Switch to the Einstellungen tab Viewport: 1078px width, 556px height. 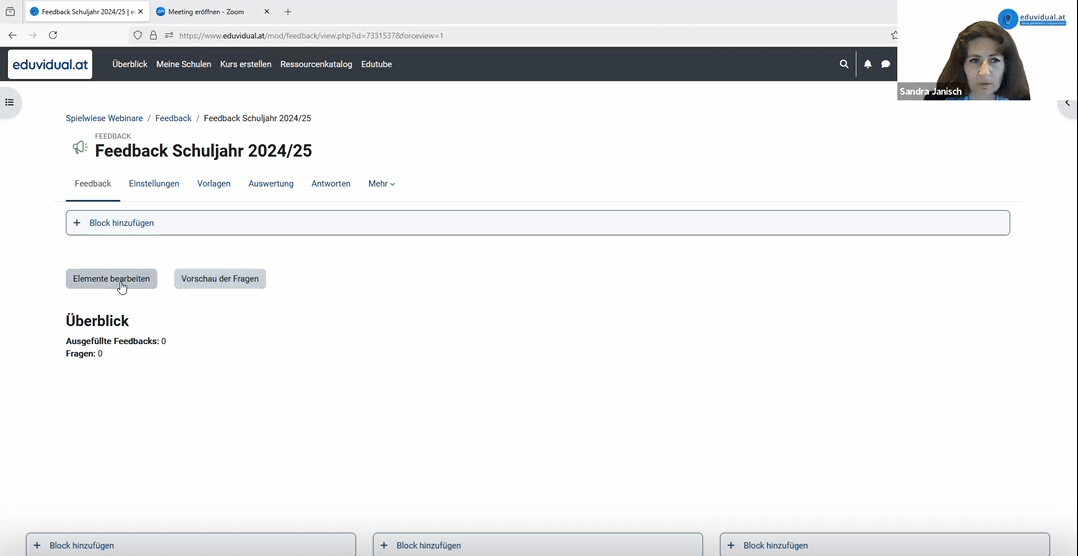(154, 184)
